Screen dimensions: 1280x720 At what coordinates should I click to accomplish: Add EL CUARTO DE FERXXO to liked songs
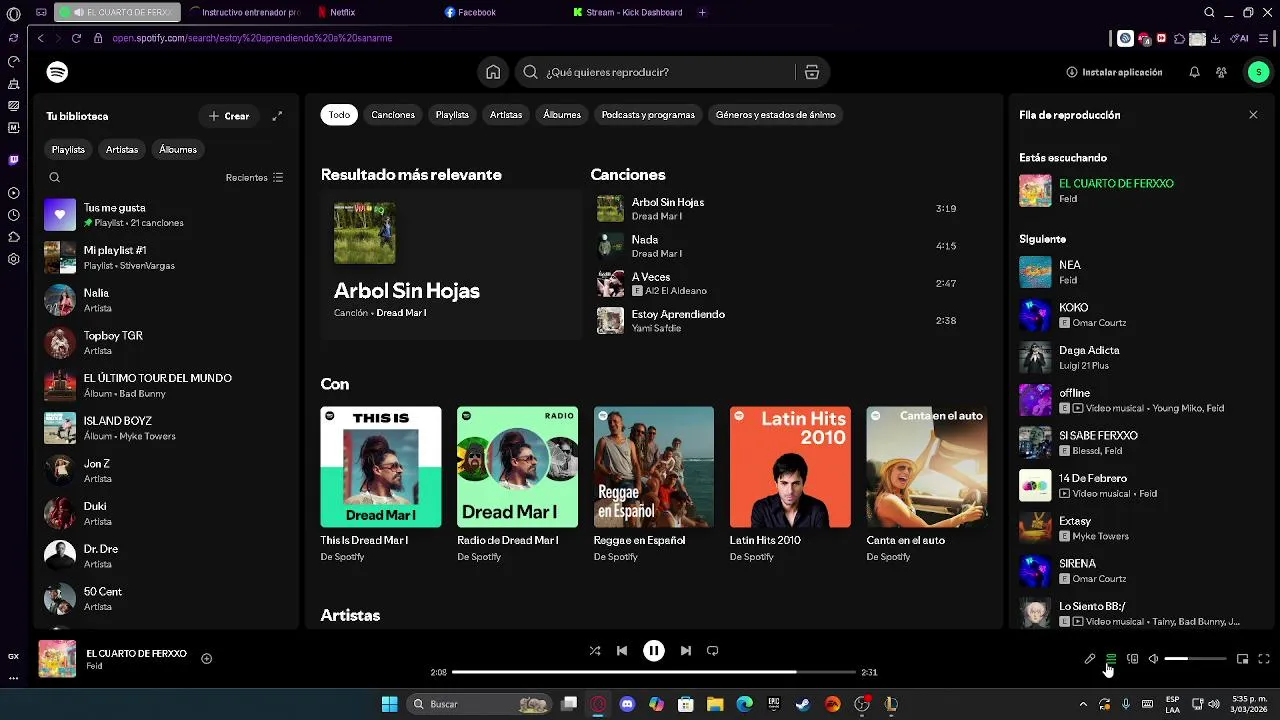(206, 658)
